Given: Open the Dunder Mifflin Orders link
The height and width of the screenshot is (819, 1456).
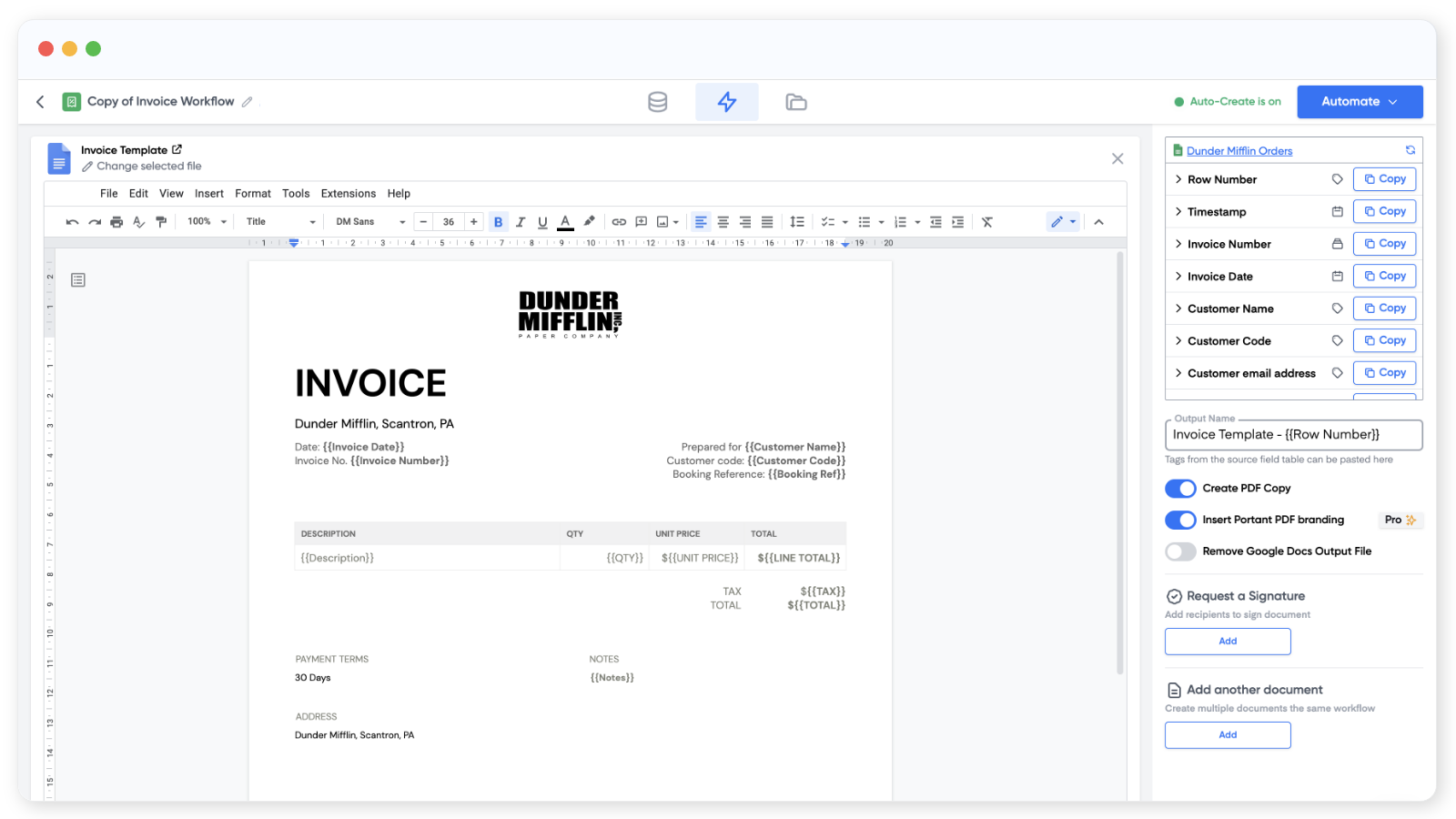Looking at the screenshot, I should coord(1239,151).
